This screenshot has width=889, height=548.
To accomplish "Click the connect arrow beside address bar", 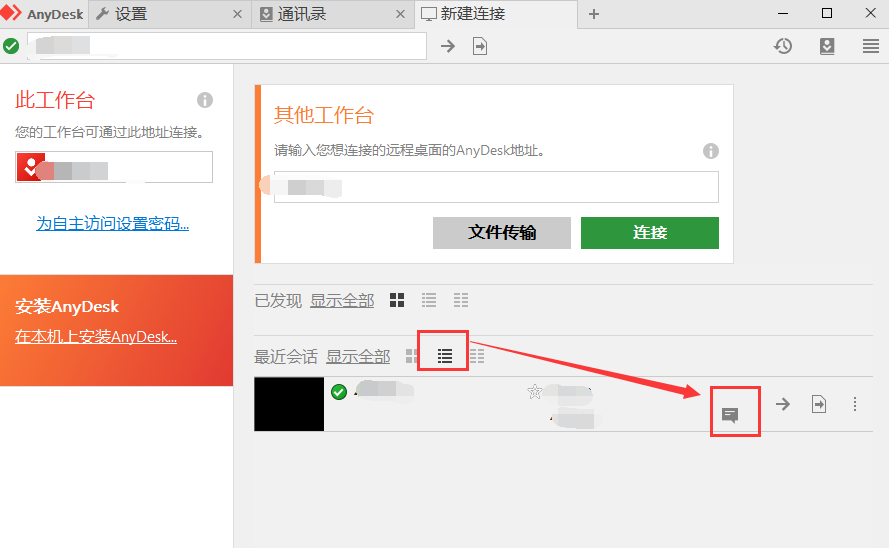I will click(x=448, y=46).
